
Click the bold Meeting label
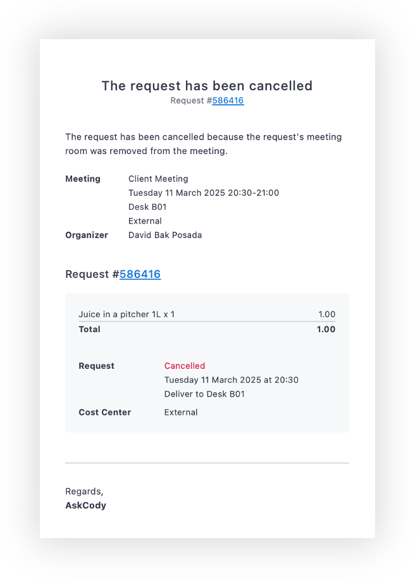(x=83, y=179)
